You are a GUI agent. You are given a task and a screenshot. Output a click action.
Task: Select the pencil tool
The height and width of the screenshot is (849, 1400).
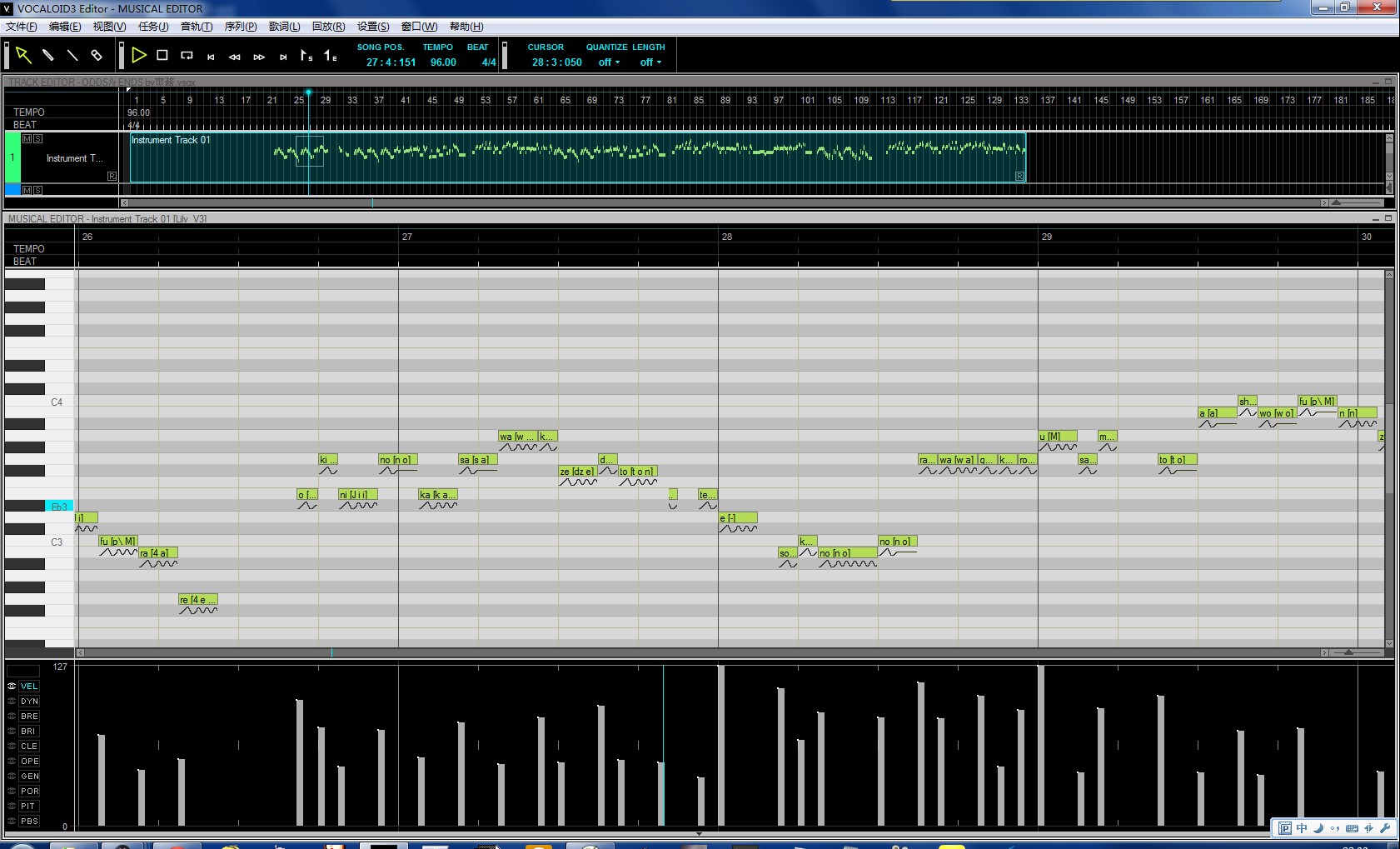tap(48, 56)
